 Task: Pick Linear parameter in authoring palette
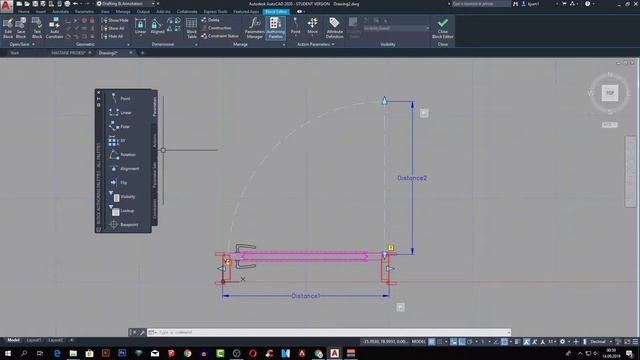[x=120, y=112]
